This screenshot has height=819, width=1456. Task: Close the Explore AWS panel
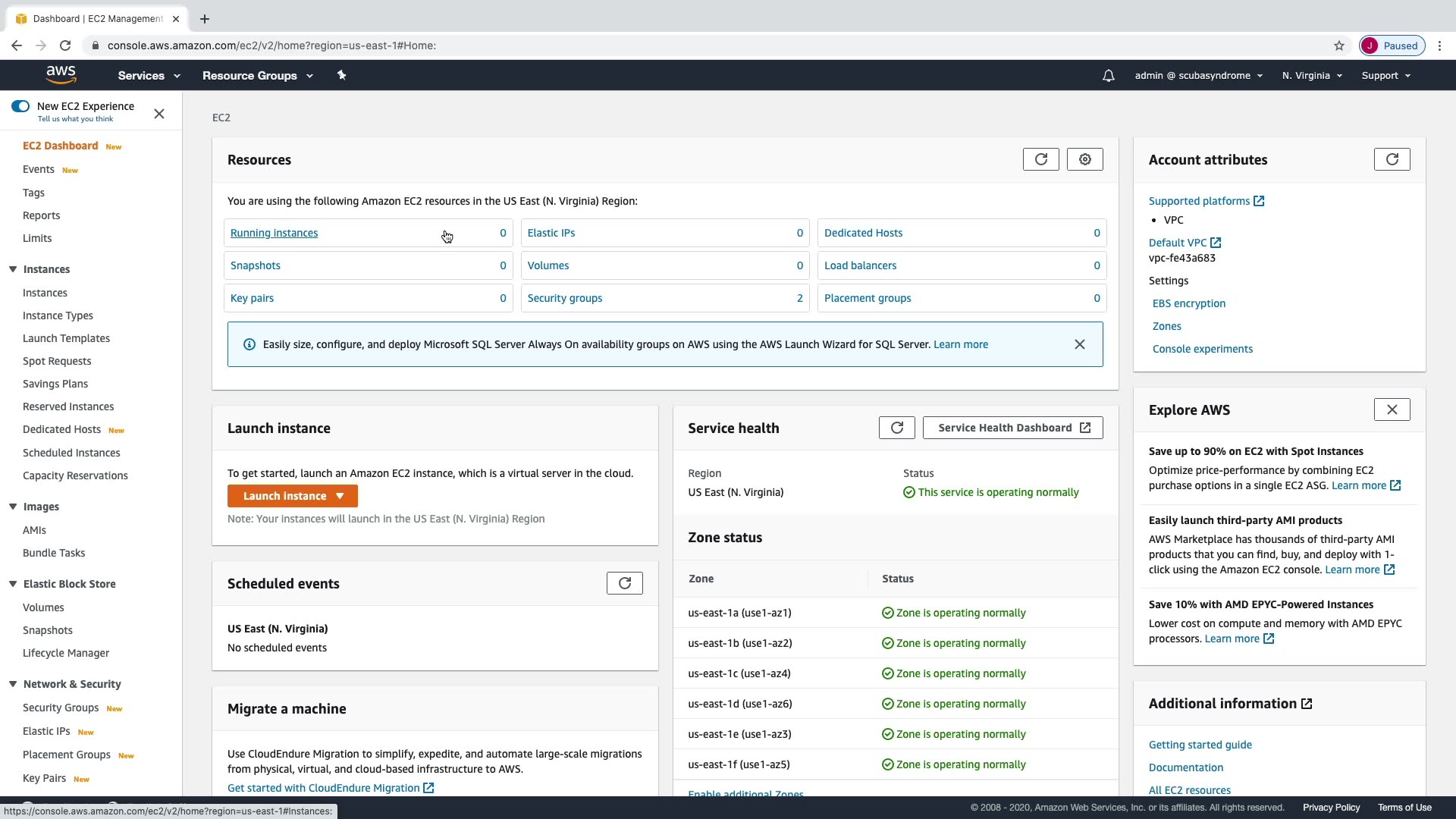(1392, 409)
